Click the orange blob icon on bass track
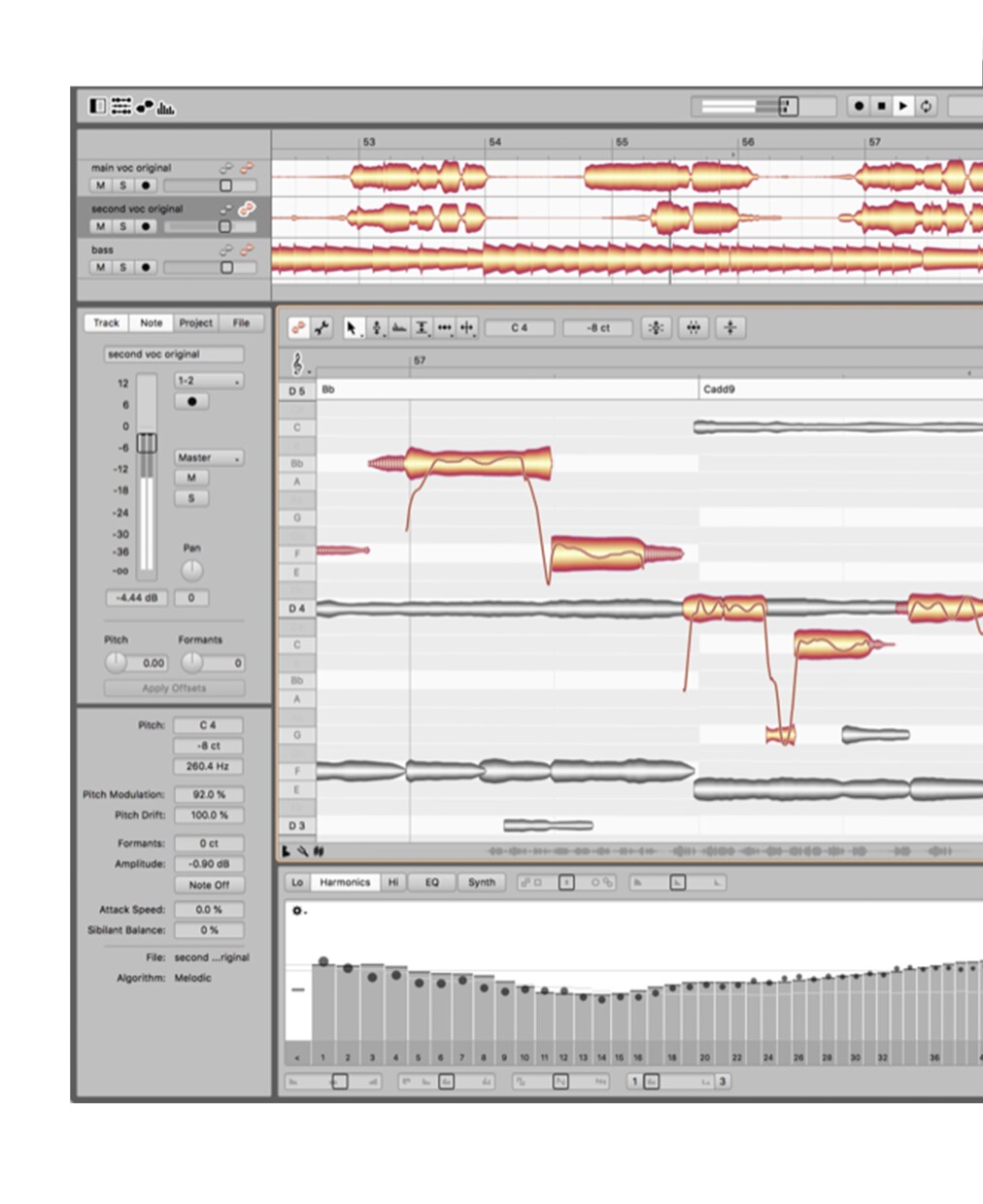Image resolution: width=983 pixels, height=1204 pixels. (248, 250)
